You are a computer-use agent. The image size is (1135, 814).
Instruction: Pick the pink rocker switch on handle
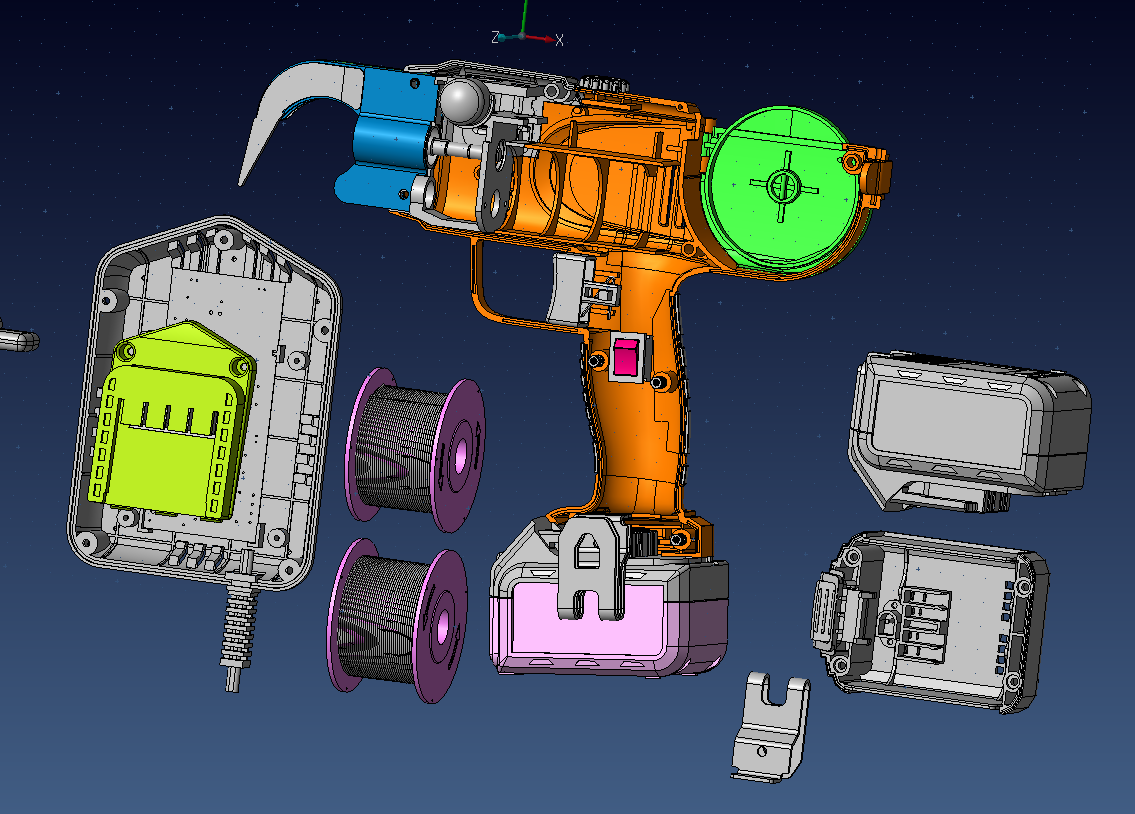[x=625, y=357]
